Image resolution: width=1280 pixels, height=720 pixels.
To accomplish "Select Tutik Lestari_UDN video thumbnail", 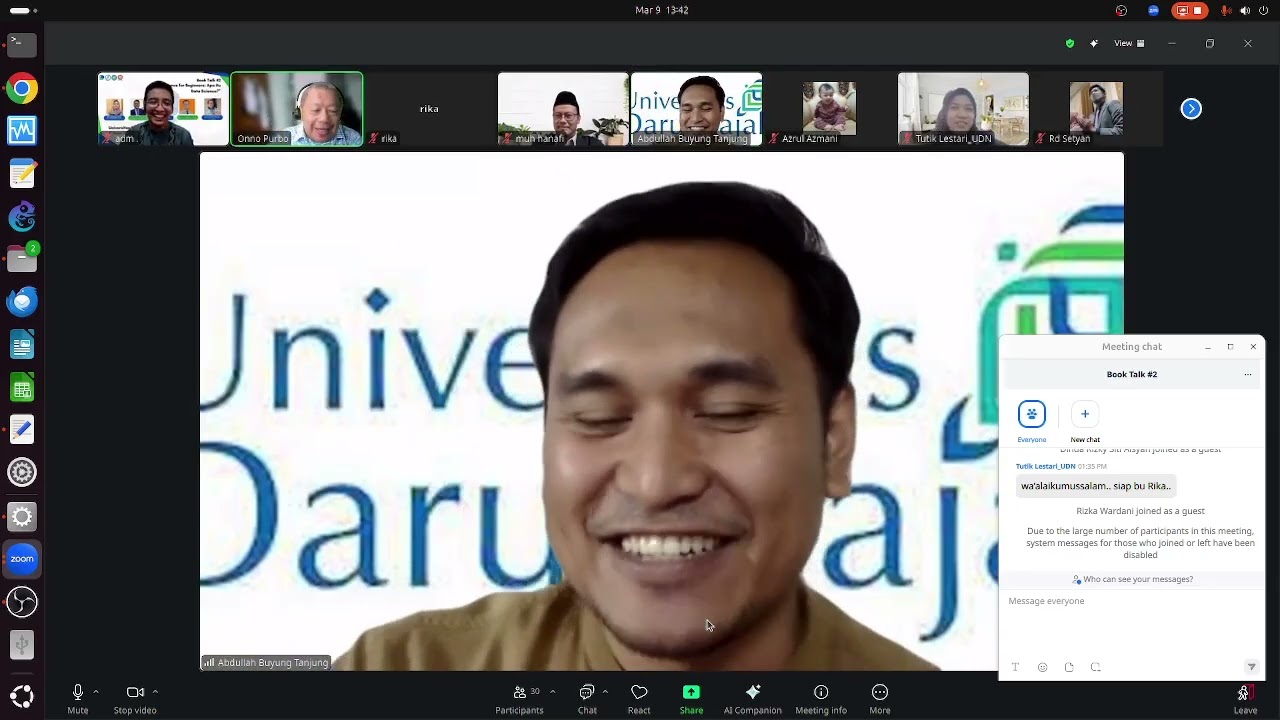I will [963, 109].
